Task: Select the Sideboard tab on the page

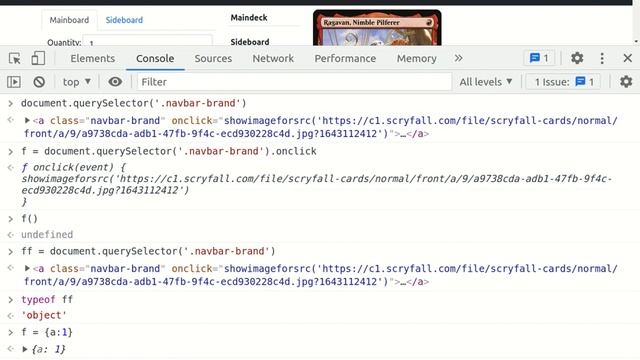Action: pyautogui.click(x=124, y=20)
